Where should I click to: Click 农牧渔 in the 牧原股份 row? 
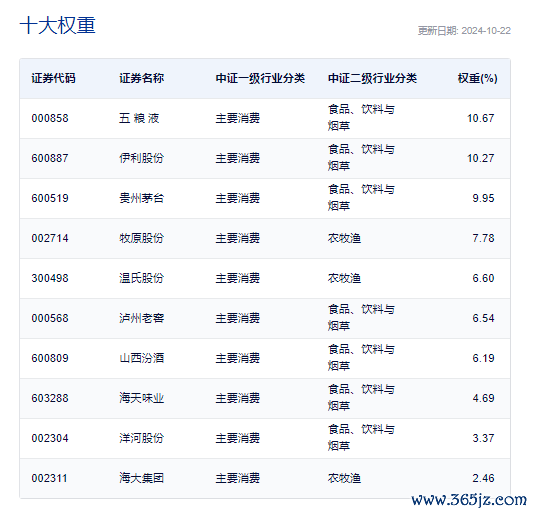click(344, 238)
